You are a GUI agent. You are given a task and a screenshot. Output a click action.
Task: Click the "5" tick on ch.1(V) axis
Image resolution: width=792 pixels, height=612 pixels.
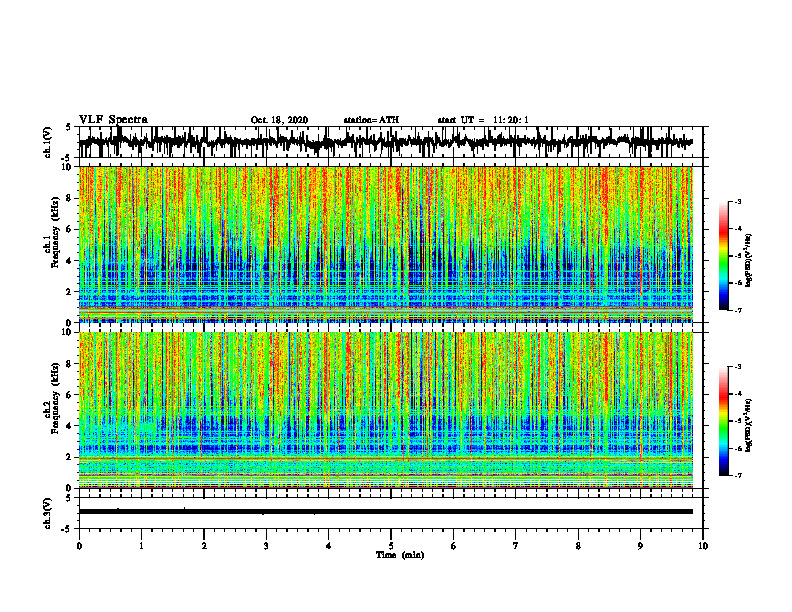[x=68, y=128]
